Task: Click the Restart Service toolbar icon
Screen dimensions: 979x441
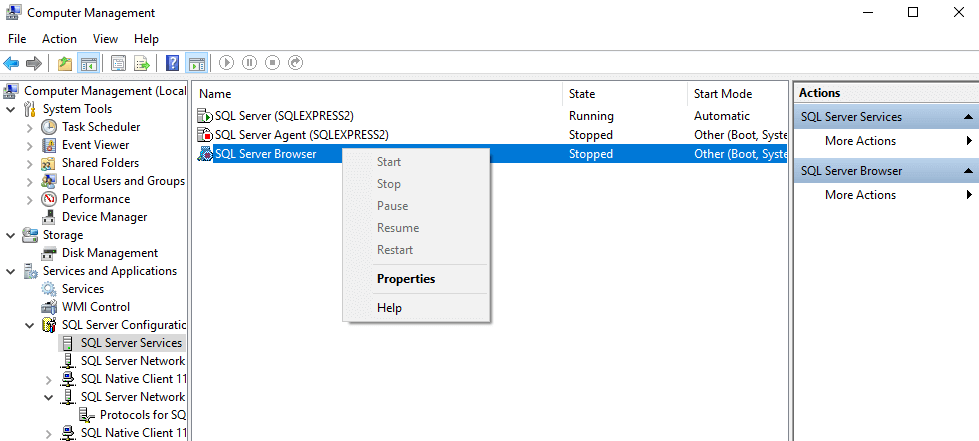Action: (295, 63)
